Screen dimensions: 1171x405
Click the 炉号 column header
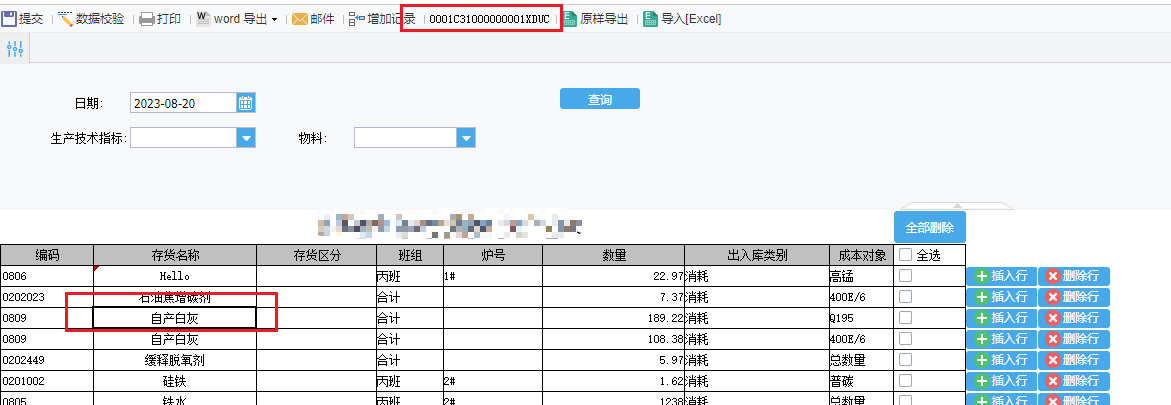[493, 255]
